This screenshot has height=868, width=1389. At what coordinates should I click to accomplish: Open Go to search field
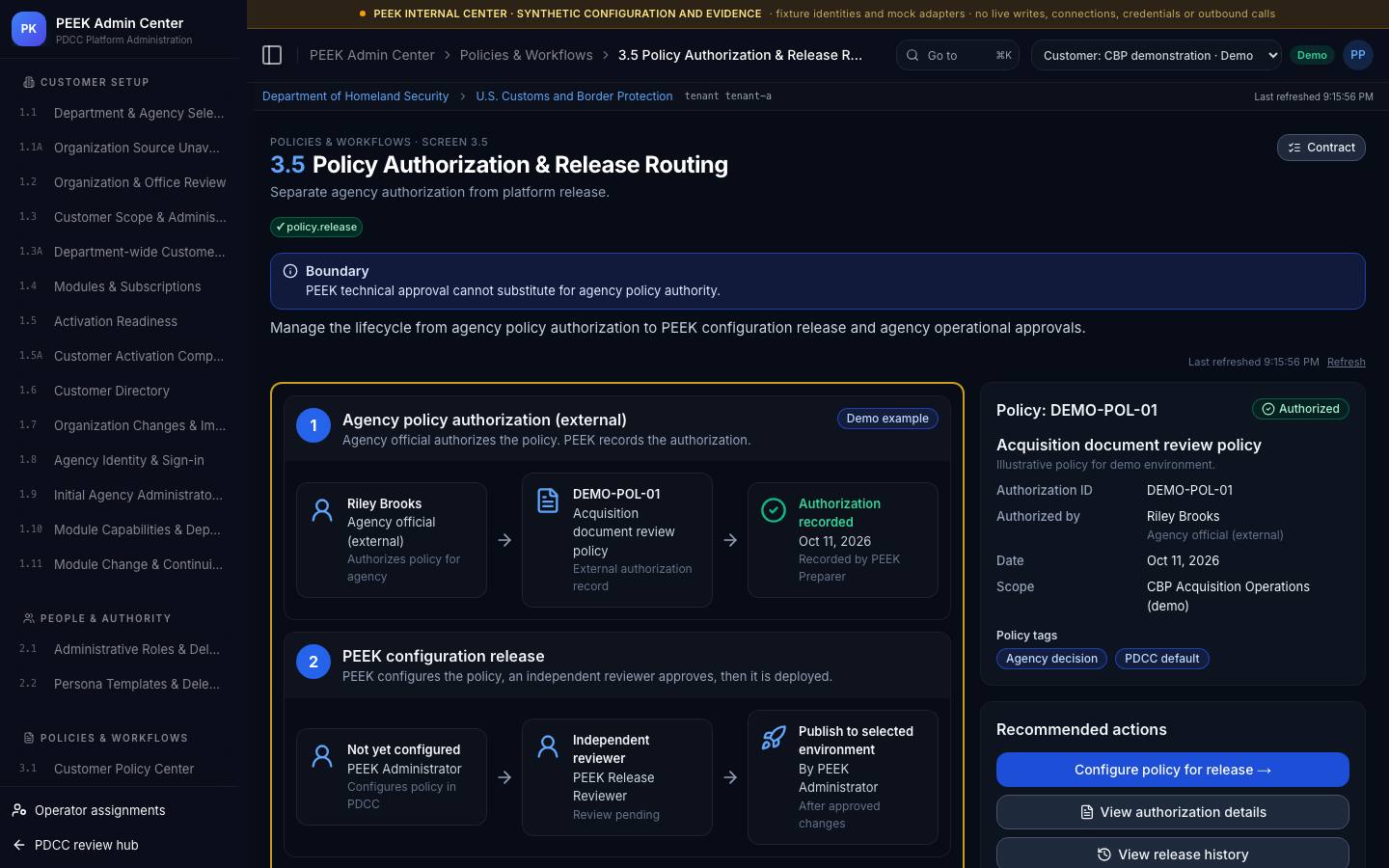pyautogui.click(x=957, y=55)
